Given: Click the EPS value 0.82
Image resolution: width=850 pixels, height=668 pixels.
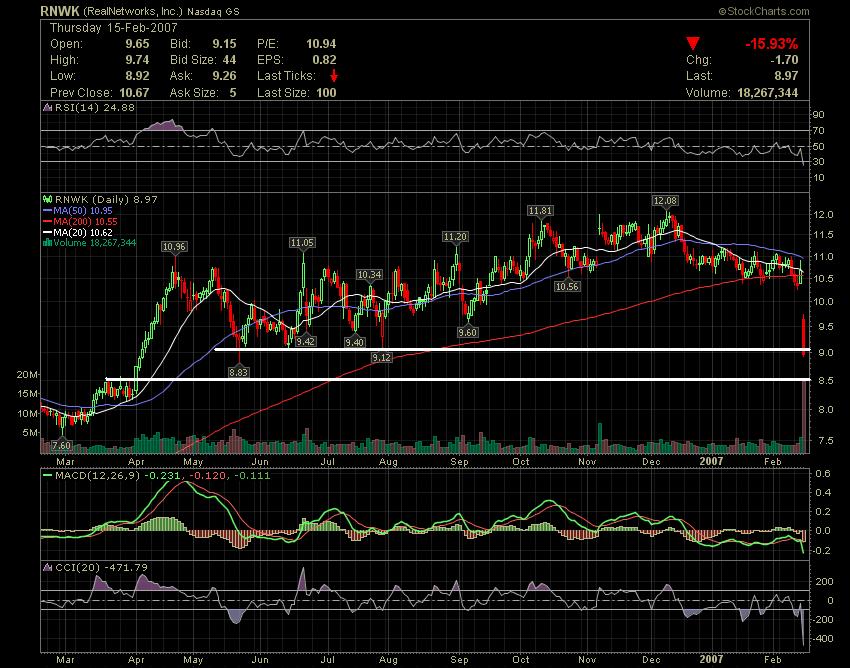Looking at the screenshot, I should pyautogui.click(x=324, y=60).
